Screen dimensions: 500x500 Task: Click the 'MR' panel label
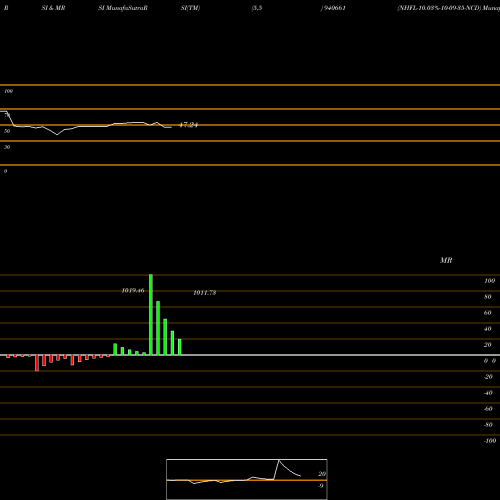(x=446, y=260)
